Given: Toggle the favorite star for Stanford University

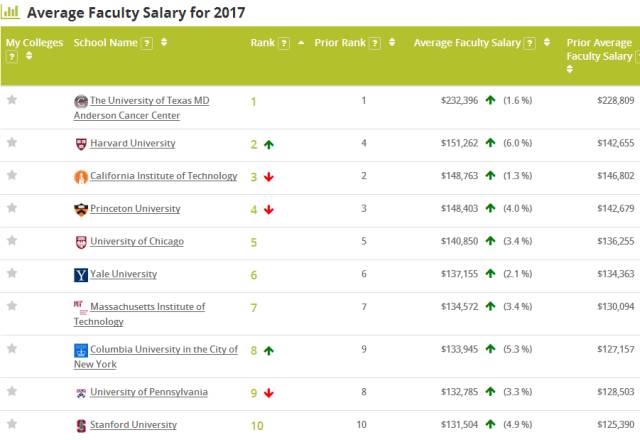Looking at the screenshot, I should point(12,424).
